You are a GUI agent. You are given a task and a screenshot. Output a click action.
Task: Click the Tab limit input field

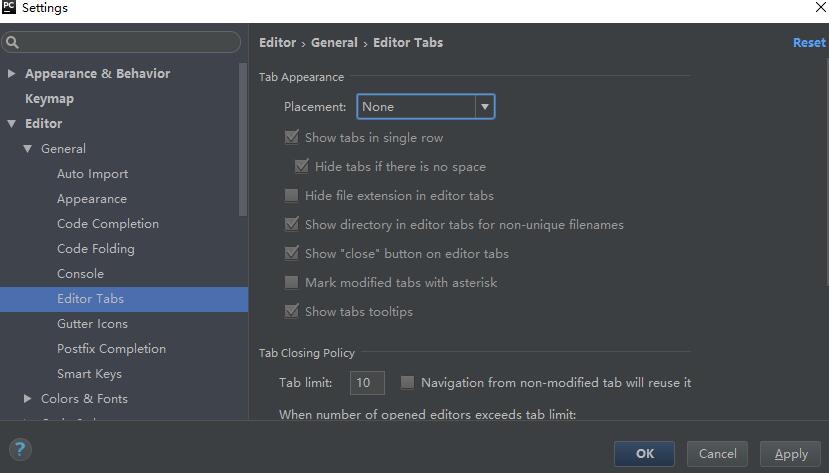(367, 382)
